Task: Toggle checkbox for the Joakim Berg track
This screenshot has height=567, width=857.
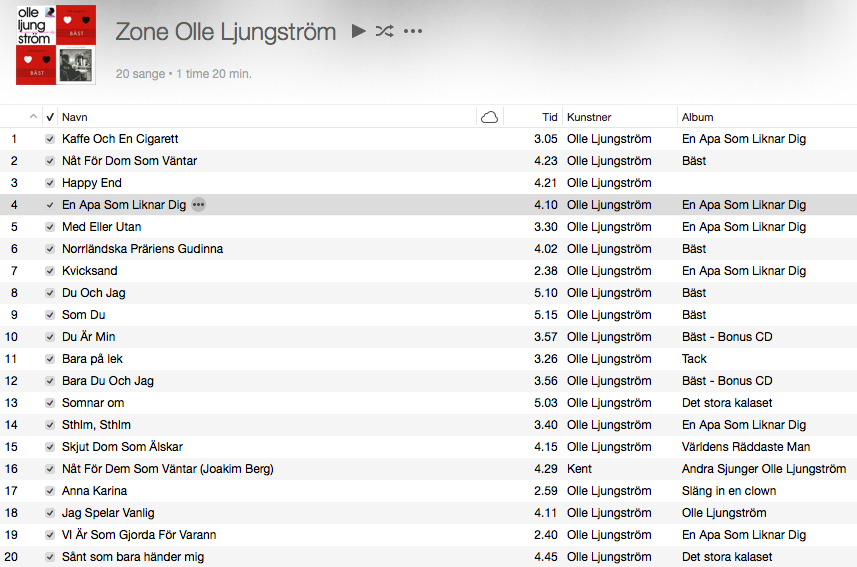Action: [x=50, y=469]
